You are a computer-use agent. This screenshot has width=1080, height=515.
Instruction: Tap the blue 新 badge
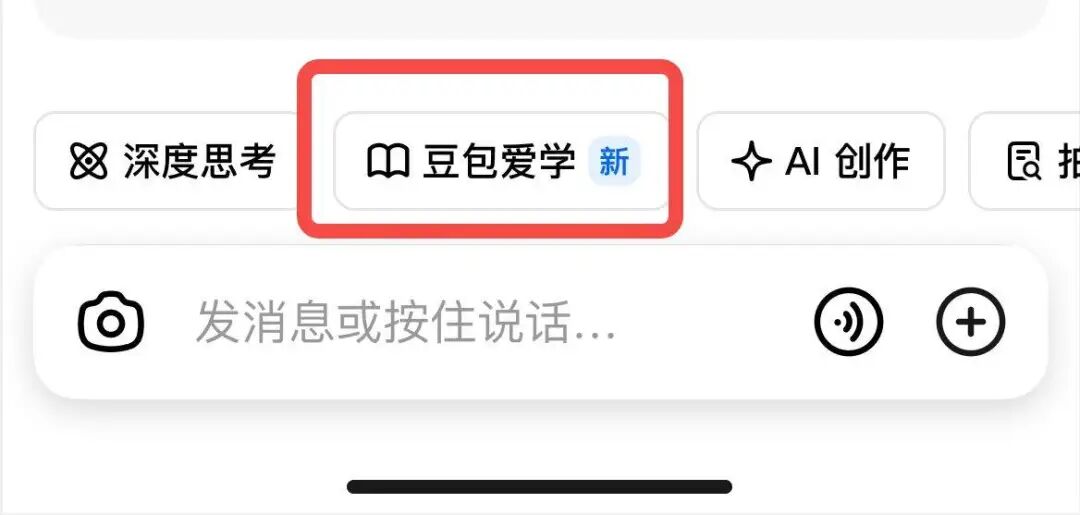[614, 162]
